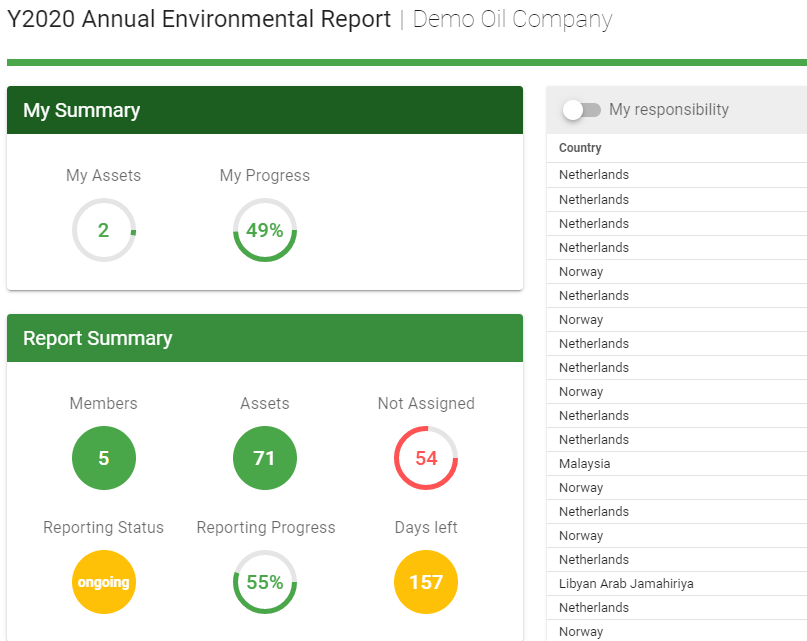This screenshot has width=807, height=641.
Task: Click the Not Assigned label
Action: (x=426, y=404)
